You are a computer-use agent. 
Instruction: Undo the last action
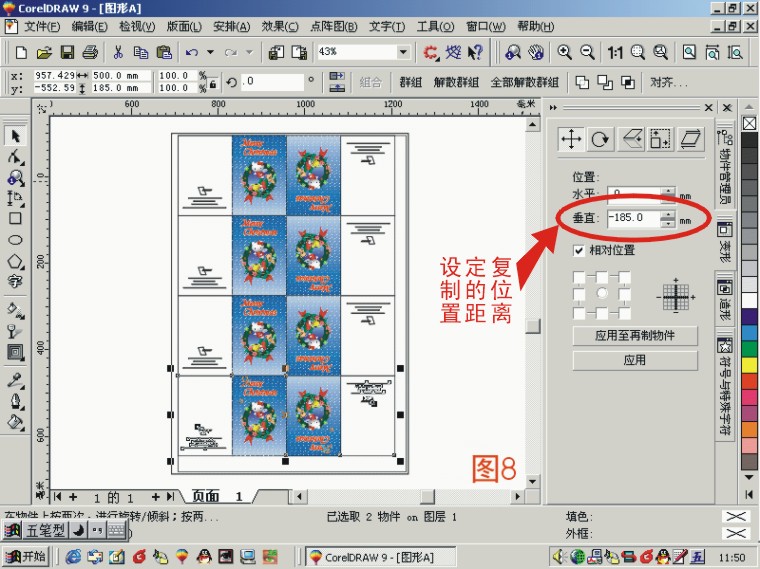(192, 52)
